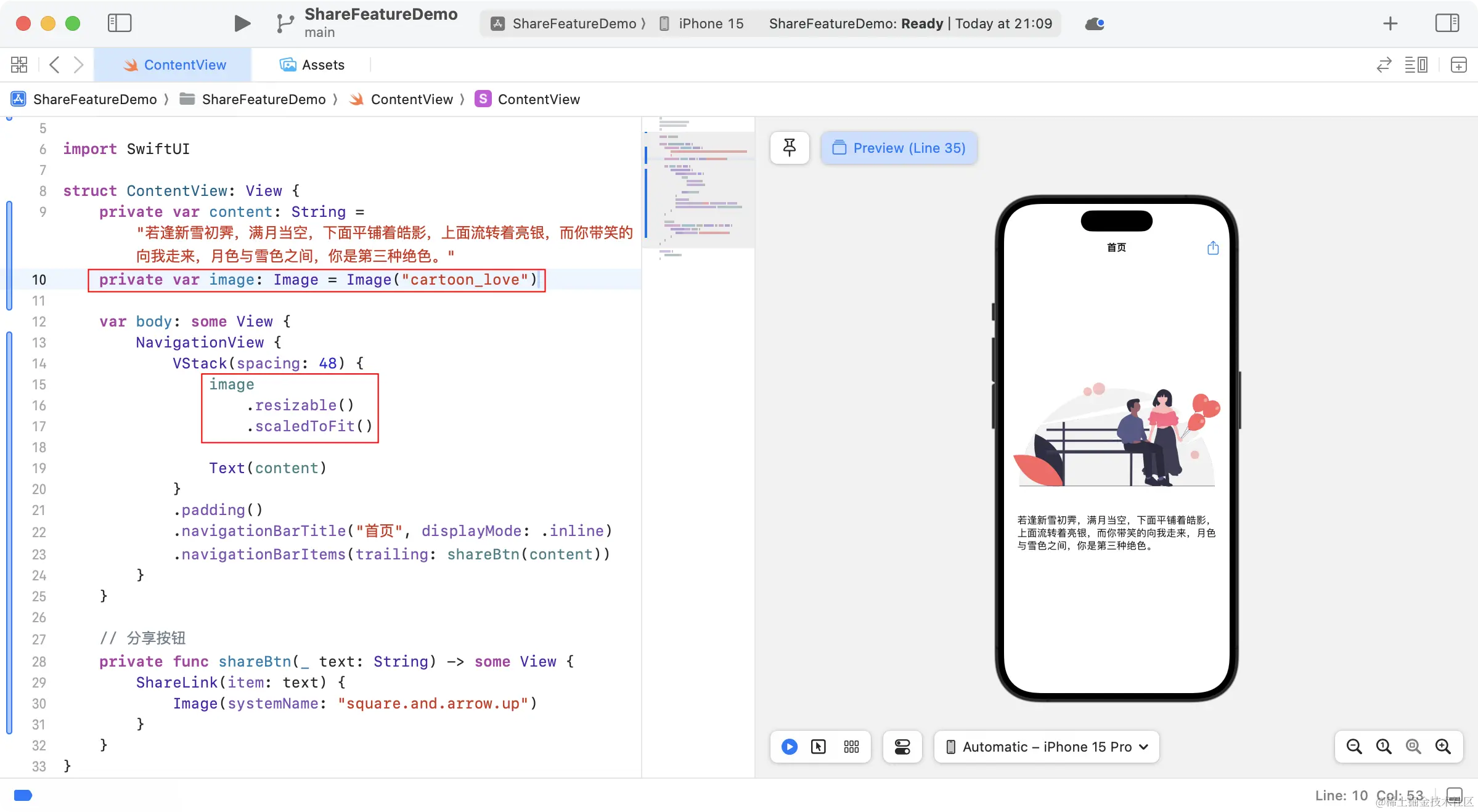This screenshot has width=1478, height=812.
Task: Toggle the left navigator sidebar
Action: pos(120,23)
